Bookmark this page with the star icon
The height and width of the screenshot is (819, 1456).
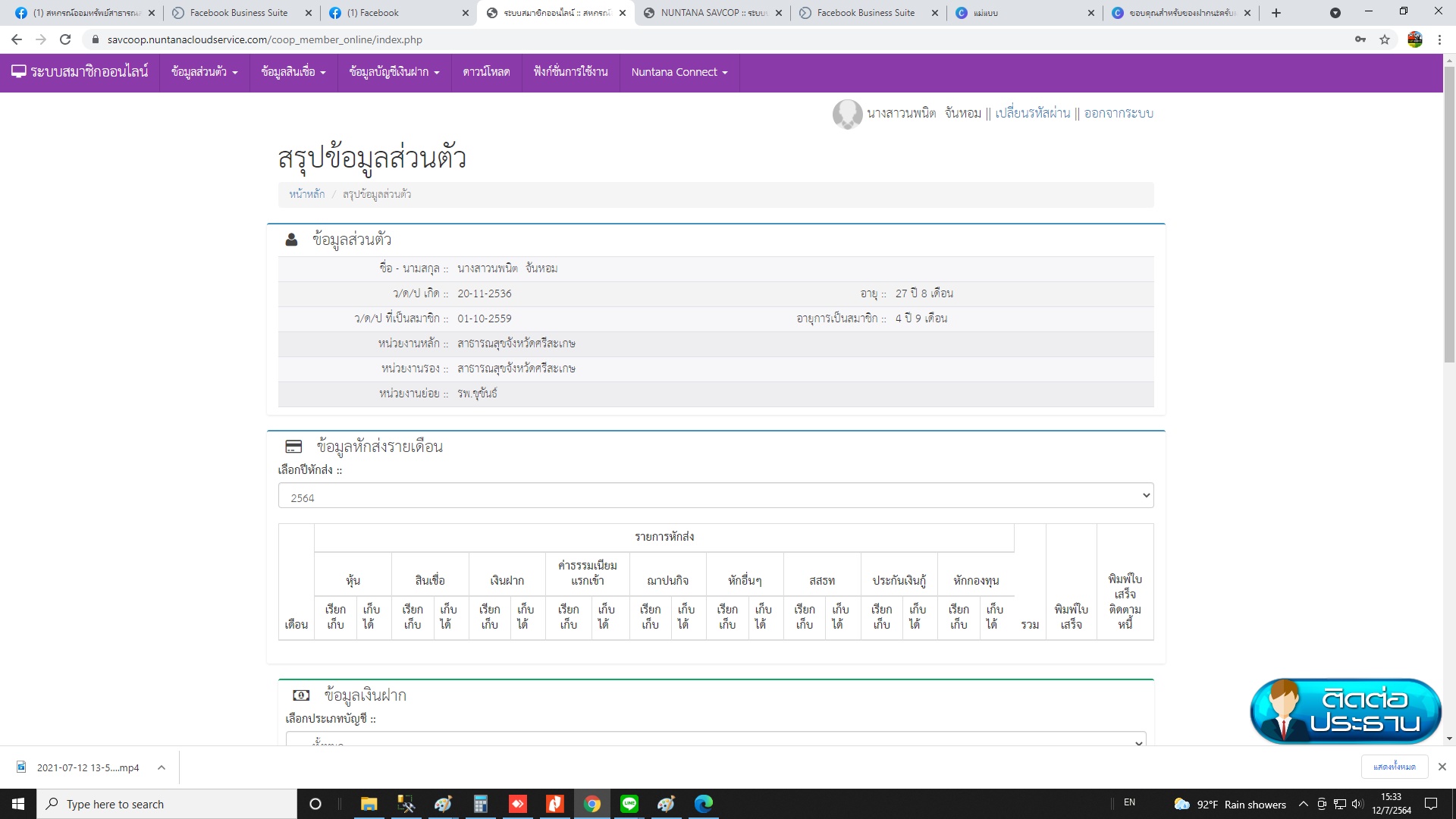point(1385,39)
